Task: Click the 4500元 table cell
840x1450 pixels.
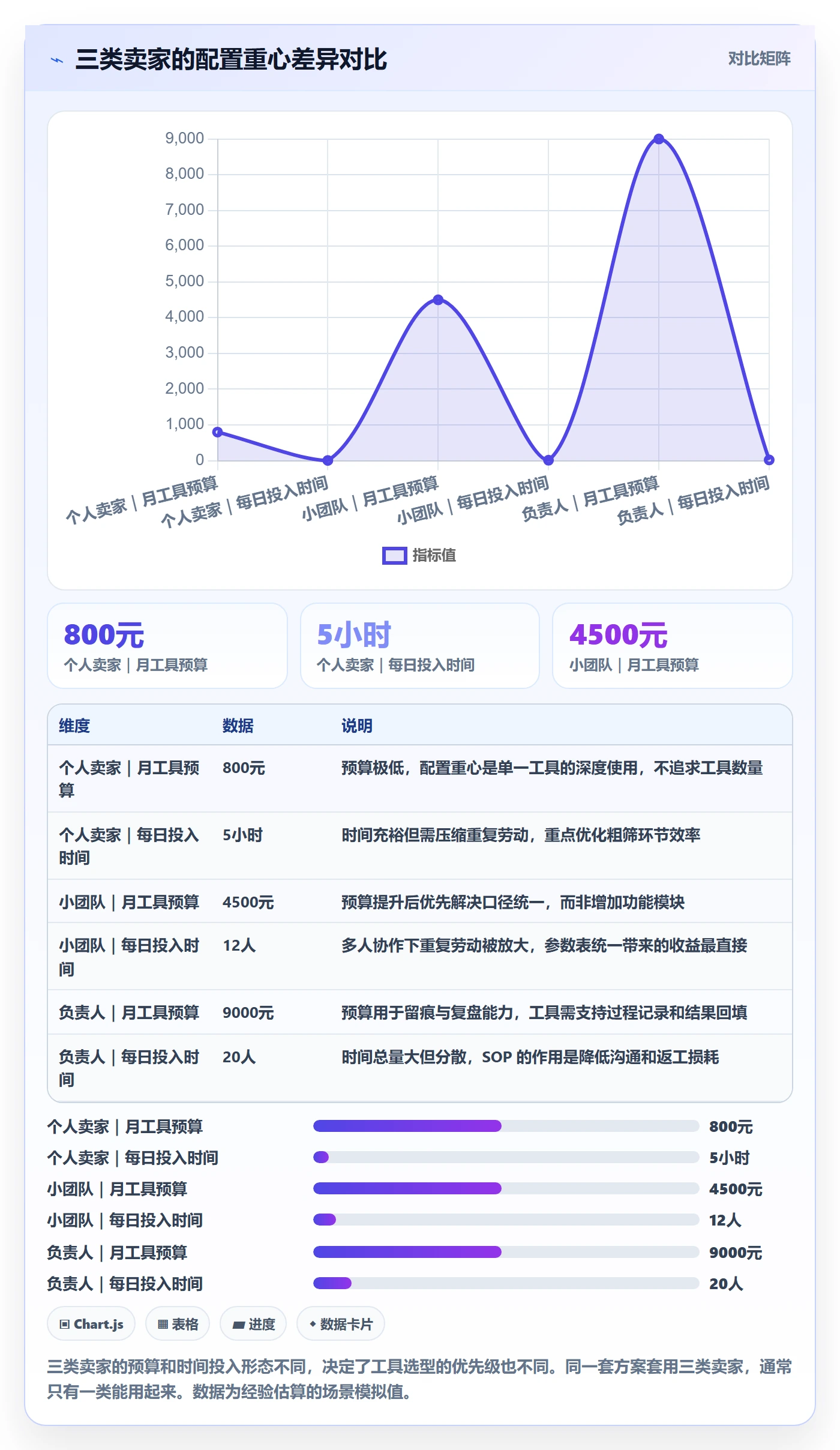Action: tap(248, 902)
